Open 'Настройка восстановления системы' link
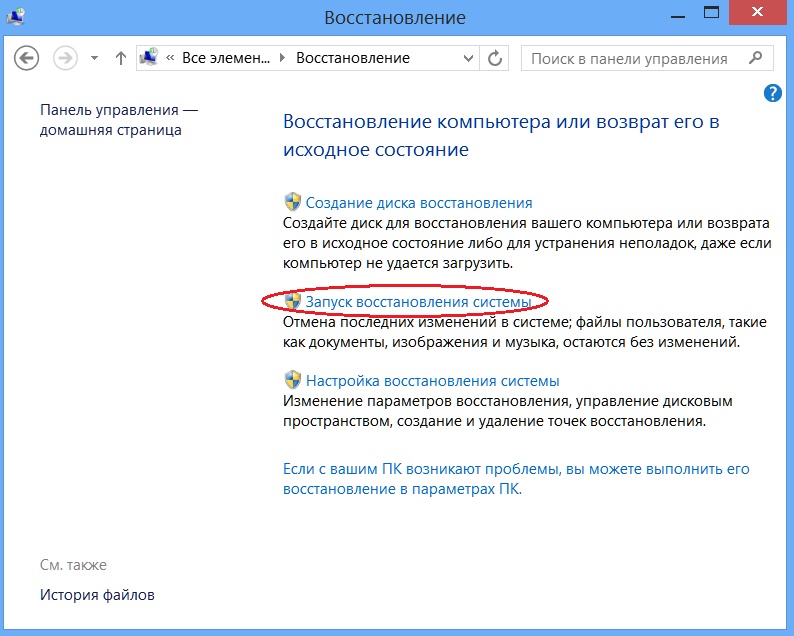This screenshot has height=636, width=794. pyautogui.click(x=432, y=381)
